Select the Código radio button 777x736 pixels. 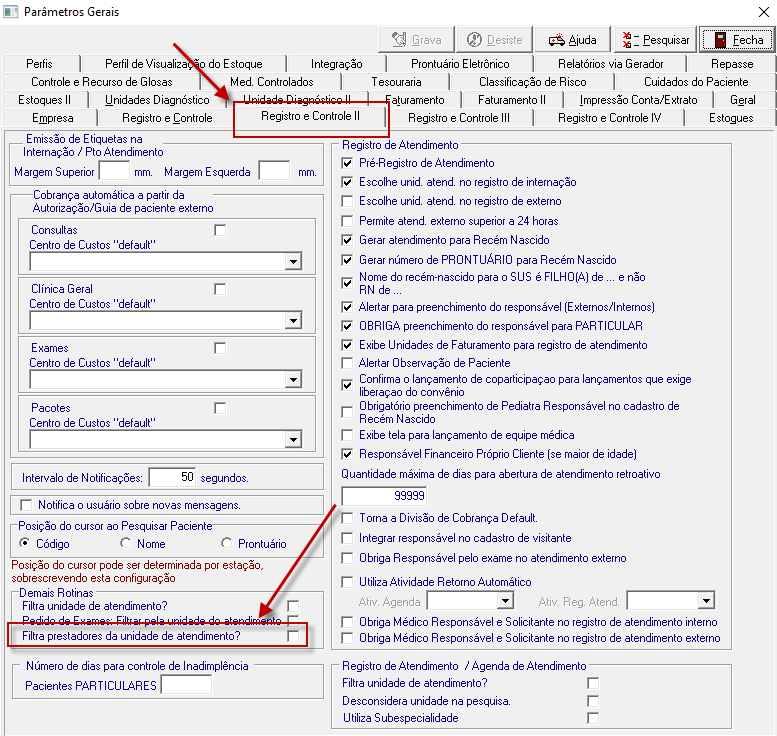click(25, 543)
